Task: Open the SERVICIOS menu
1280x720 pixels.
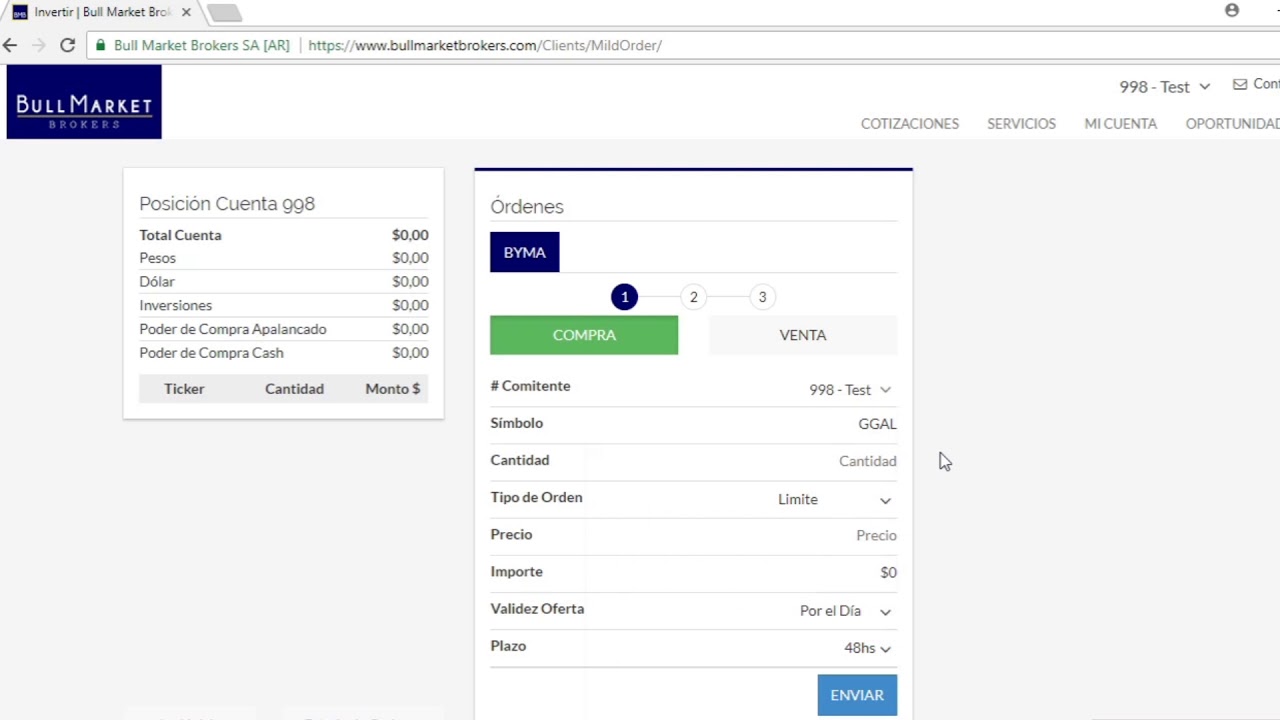Action: (1021, 124)
